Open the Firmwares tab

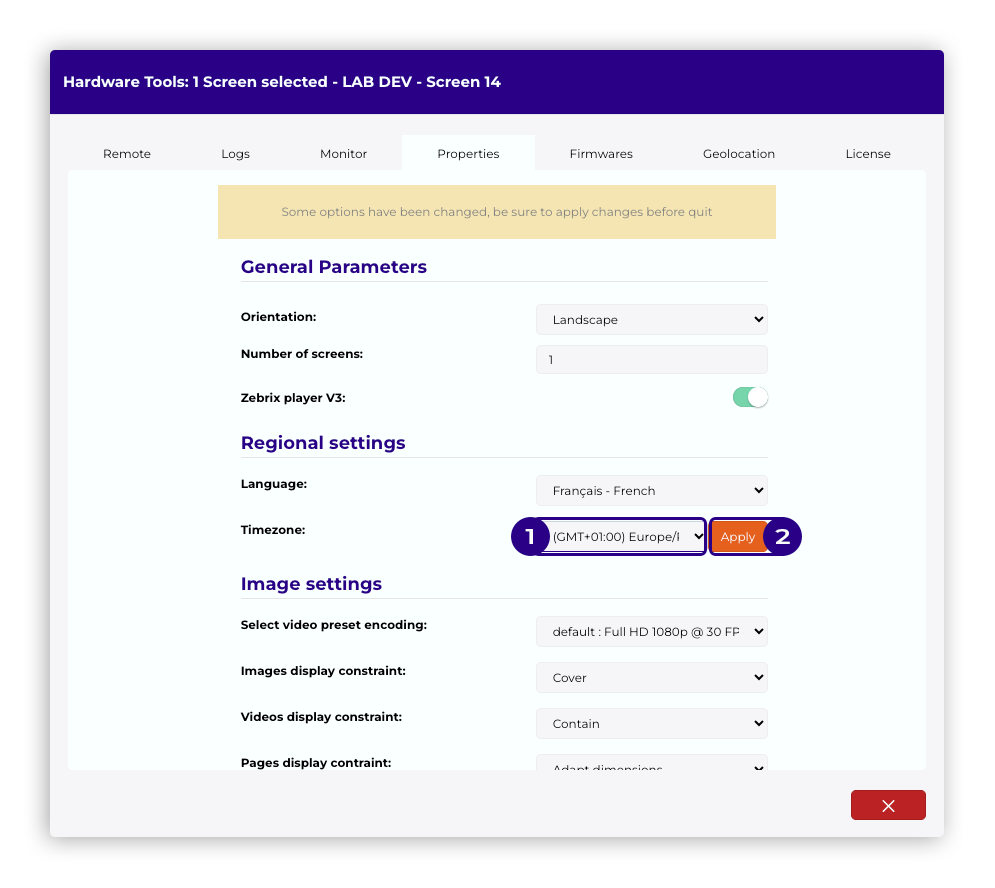click(x=601, y=154)
